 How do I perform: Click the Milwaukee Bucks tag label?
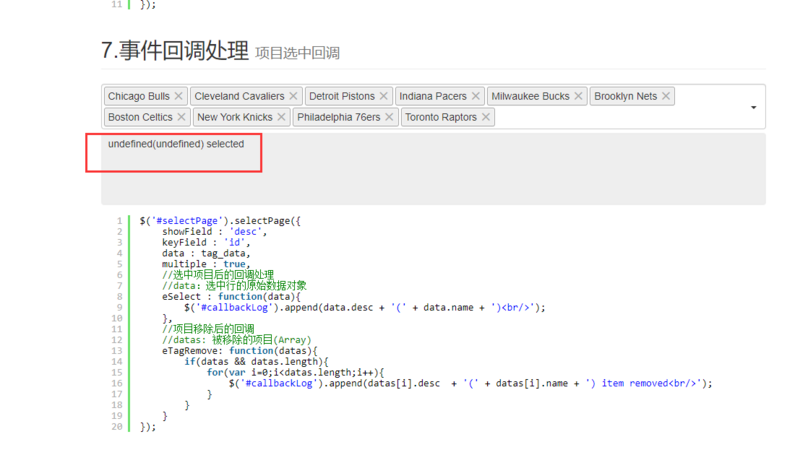(x=530, y=96)
